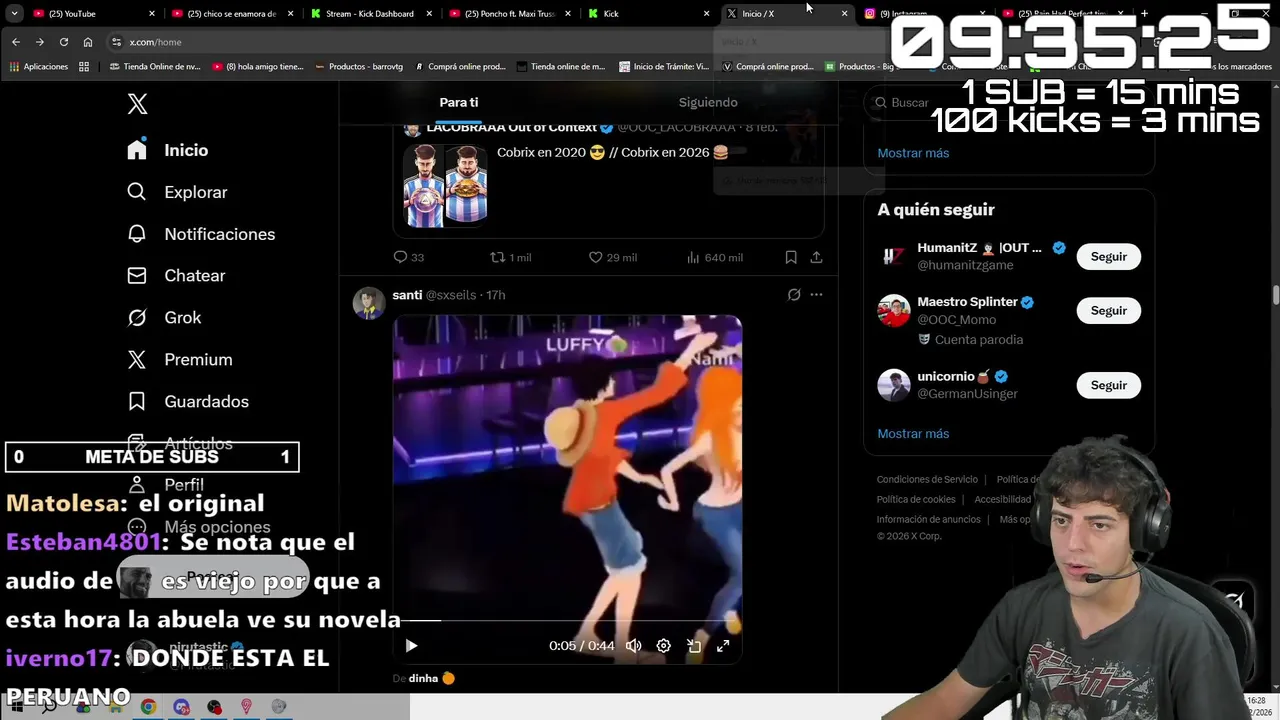Open Tienda Online de nv bookmark

pyautogui.click(x=155, y=66)
